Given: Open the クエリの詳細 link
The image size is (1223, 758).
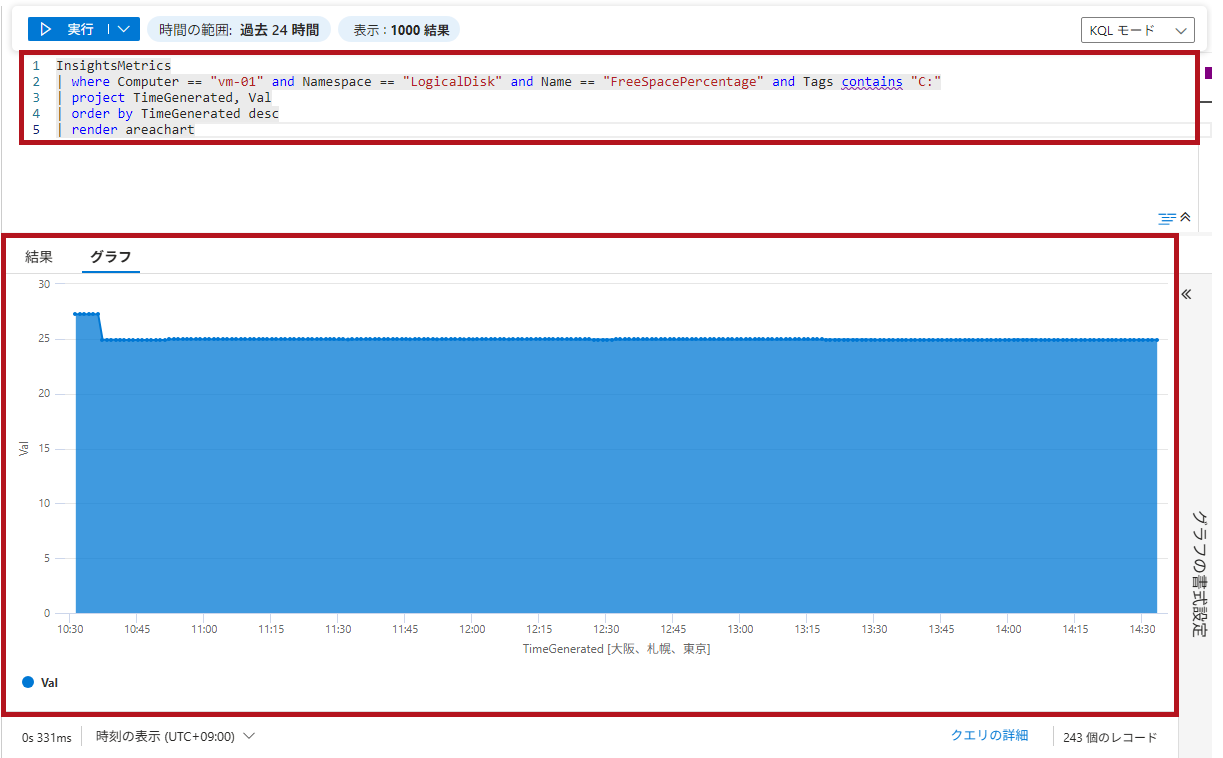Looking at the screenshot, I should coord(989,736).
